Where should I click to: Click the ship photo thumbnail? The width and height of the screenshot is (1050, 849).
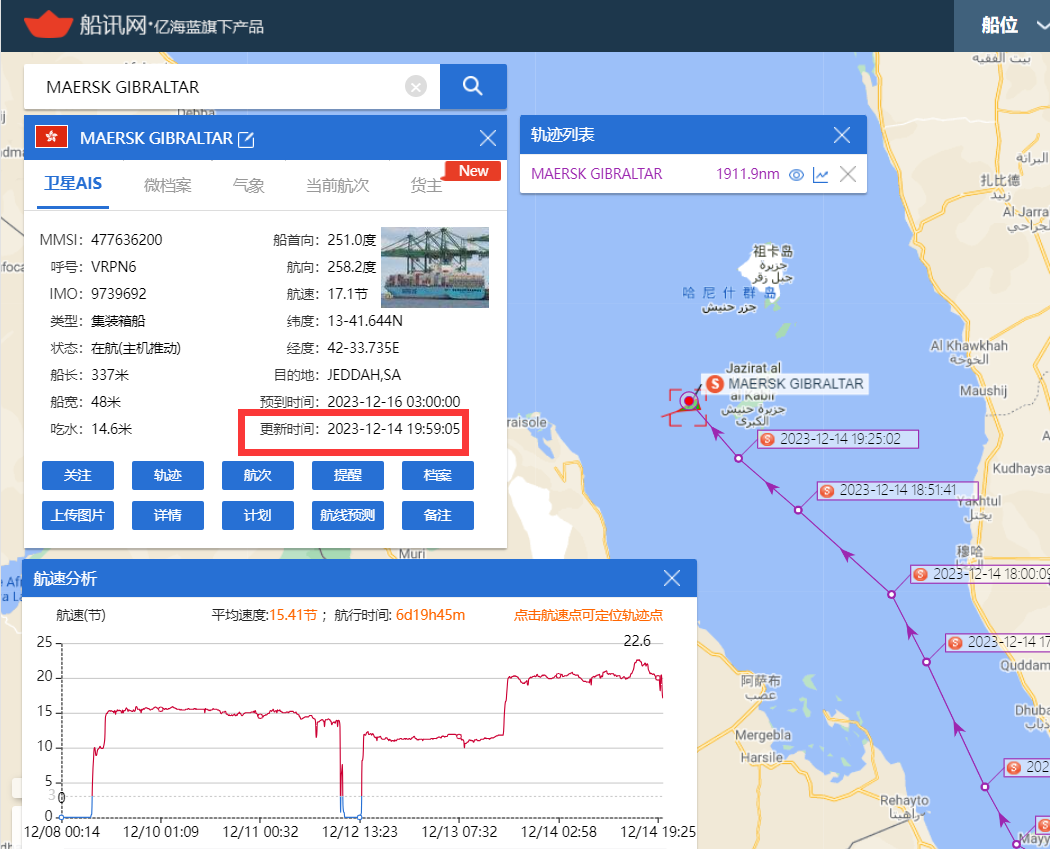point(435,267)
